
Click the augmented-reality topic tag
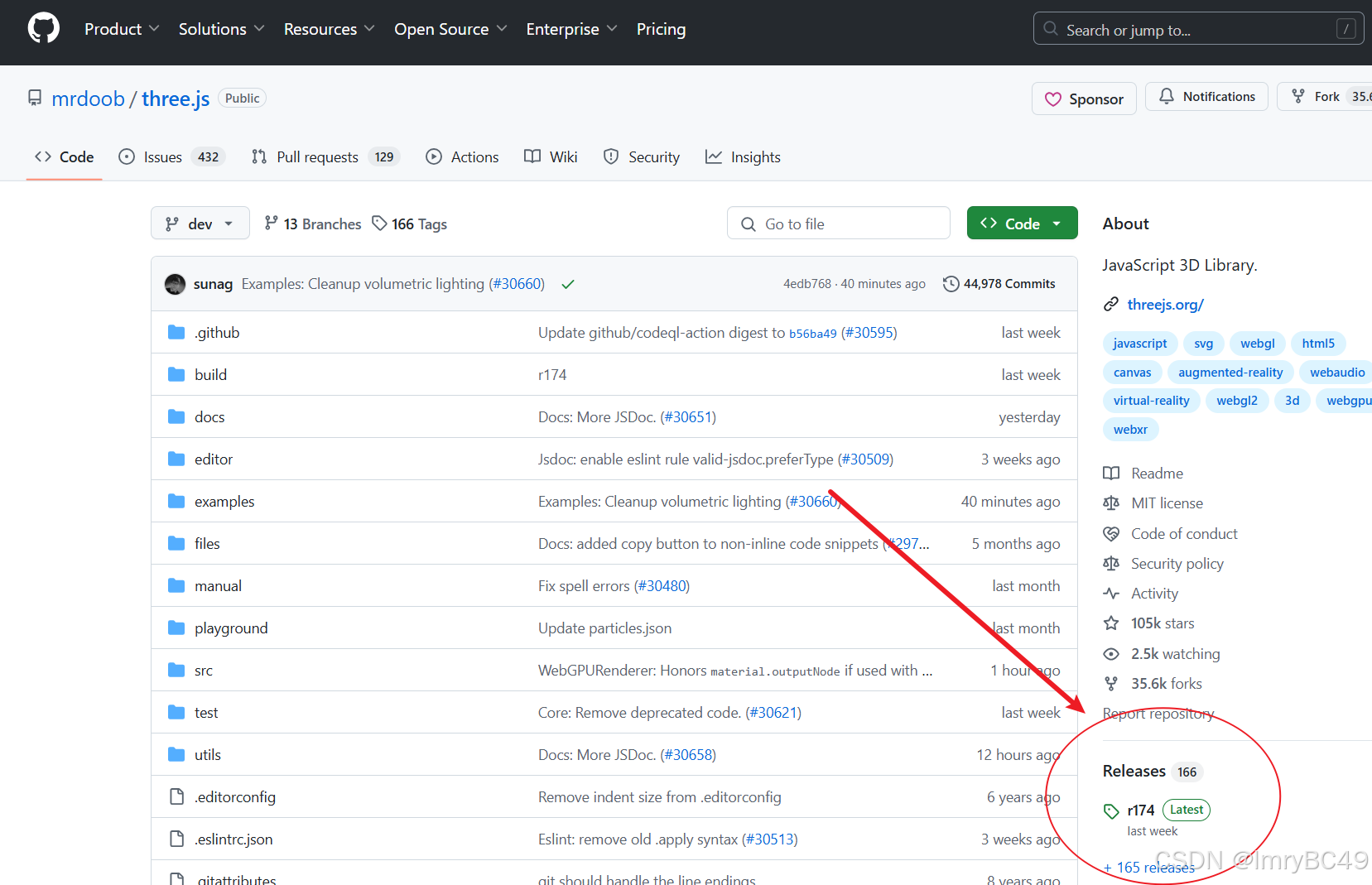[1230, 373]
